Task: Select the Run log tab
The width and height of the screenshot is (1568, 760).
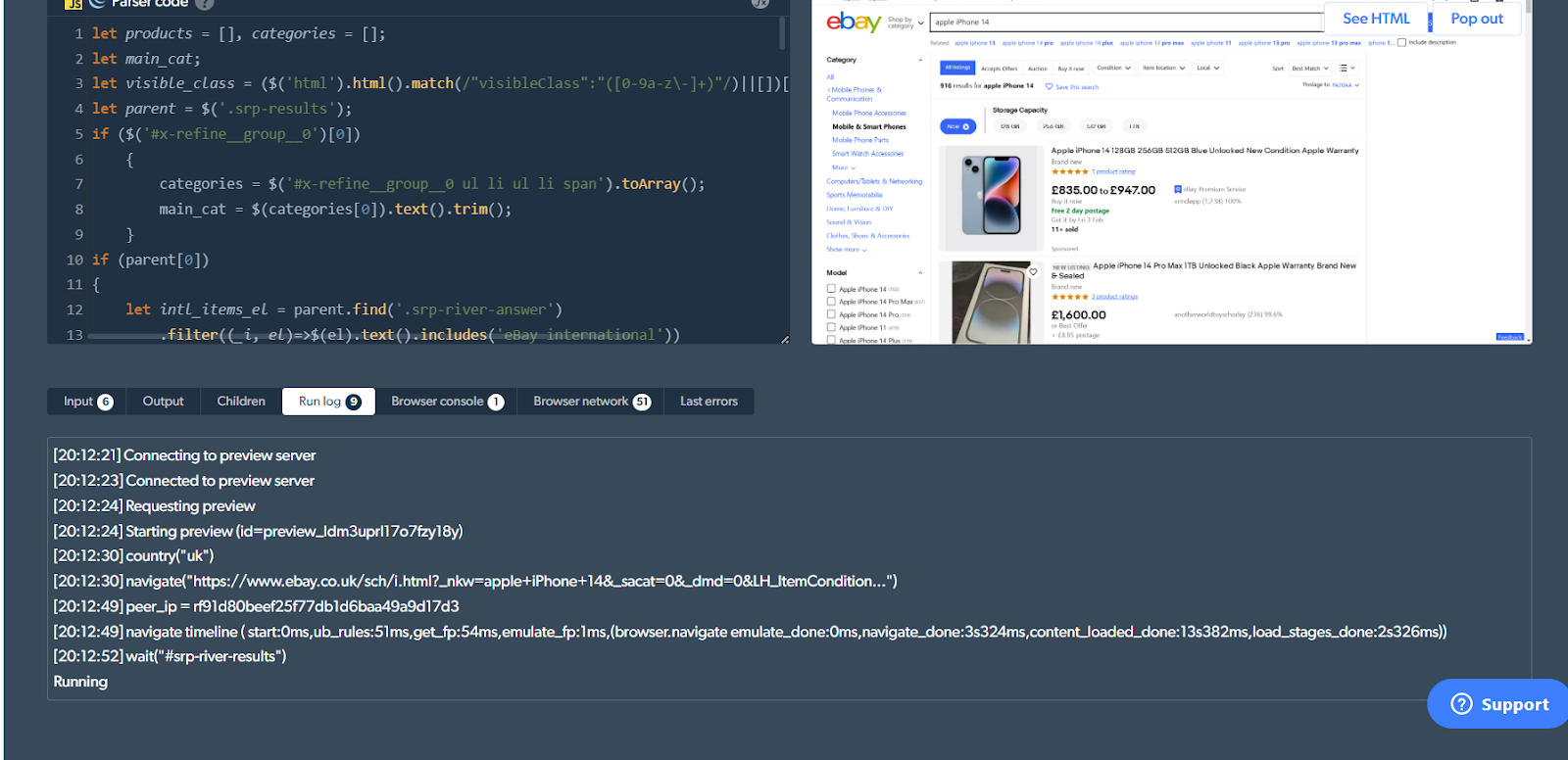Action: pos(329,402)
